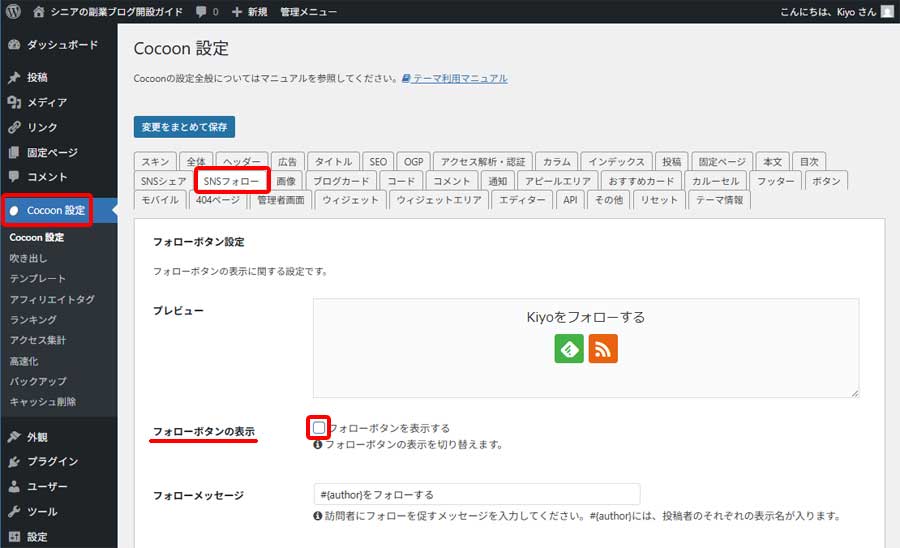Open アクセス集計 submenu item

[37, 340]
